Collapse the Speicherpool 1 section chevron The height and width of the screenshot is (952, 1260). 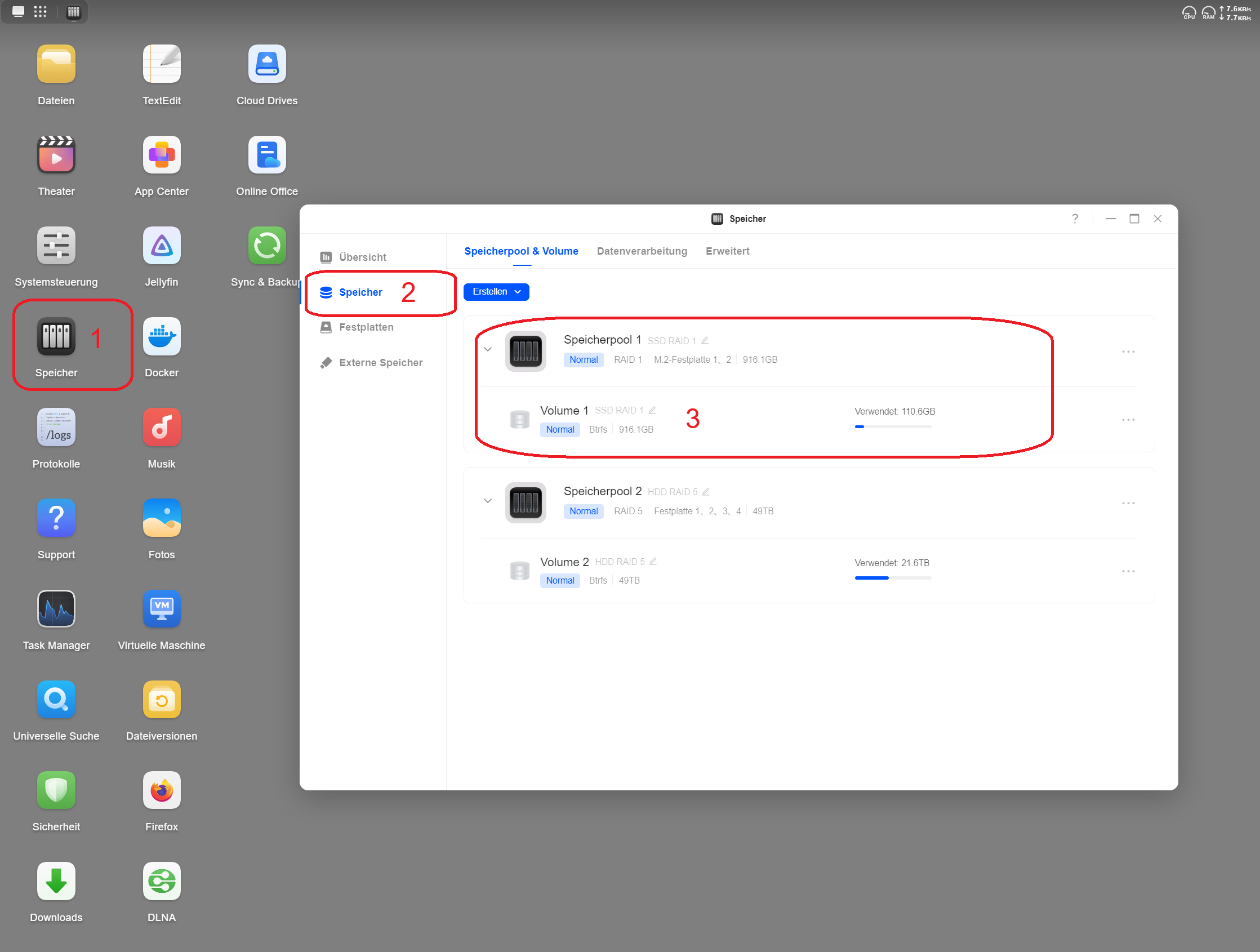coord(488,349)
